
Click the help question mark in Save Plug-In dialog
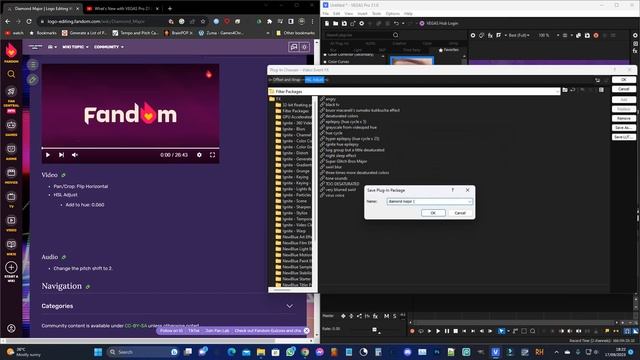(453, 190)
